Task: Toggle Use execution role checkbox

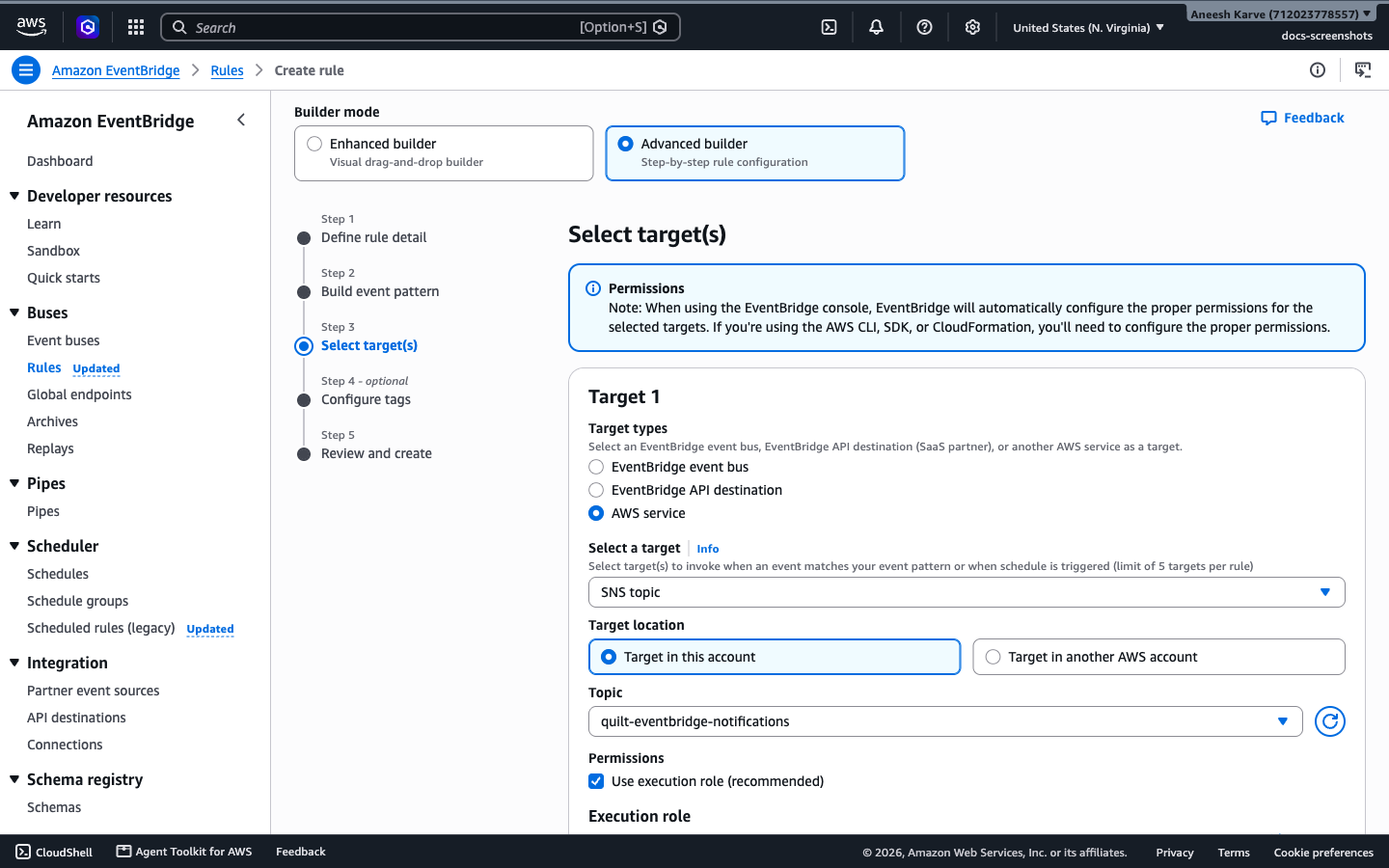Action: pos(596,781)
